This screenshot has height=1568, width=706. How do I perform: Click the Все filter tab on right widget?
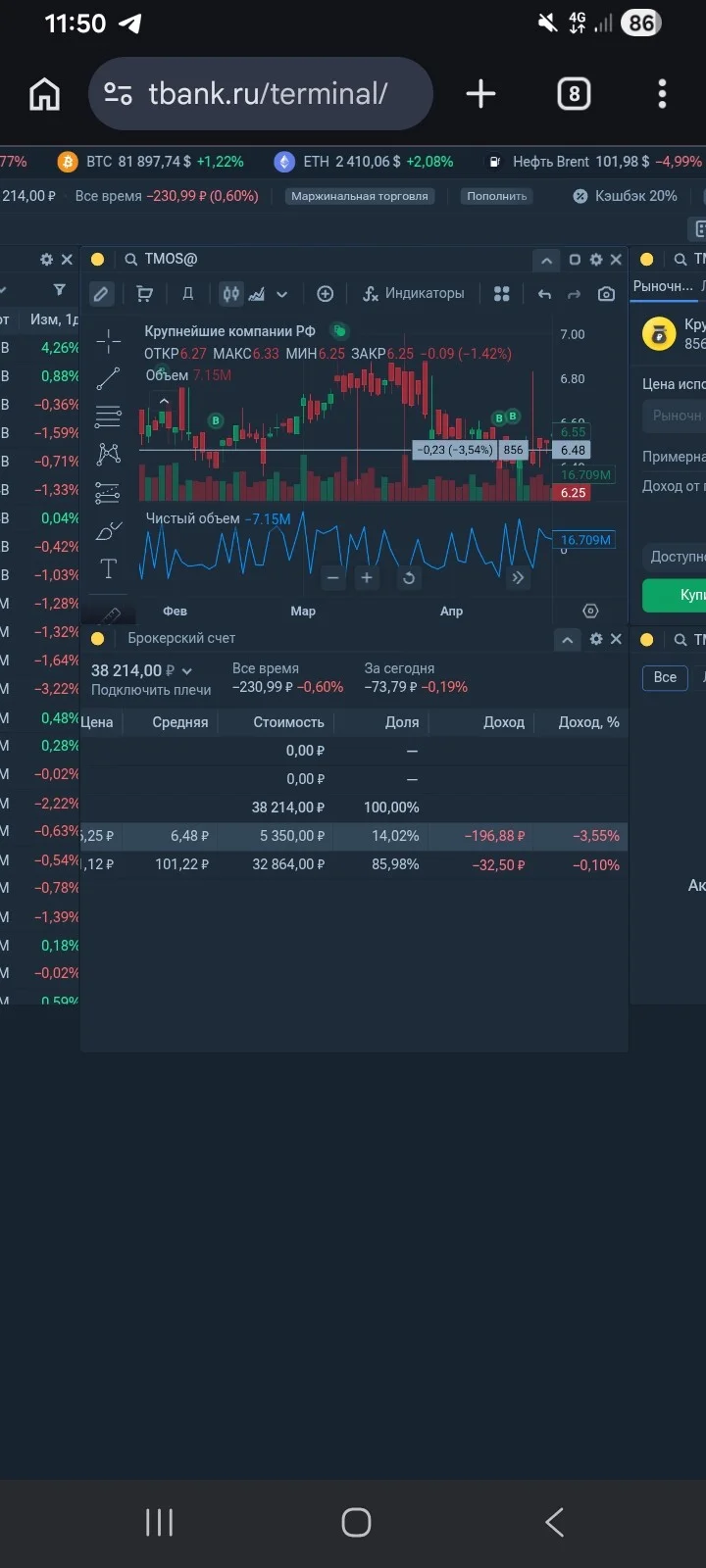[x=665, y=677]
